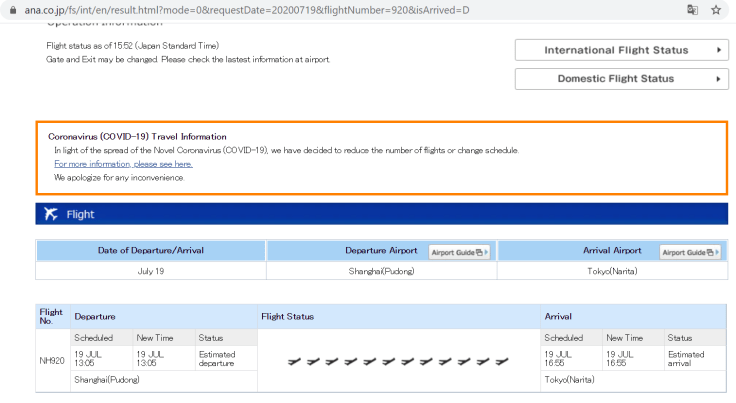Image resolution: width=736 pixels, height=403 pixels.
Task: Click the lock icon in the address bar
Action: [x=11, y=10]
